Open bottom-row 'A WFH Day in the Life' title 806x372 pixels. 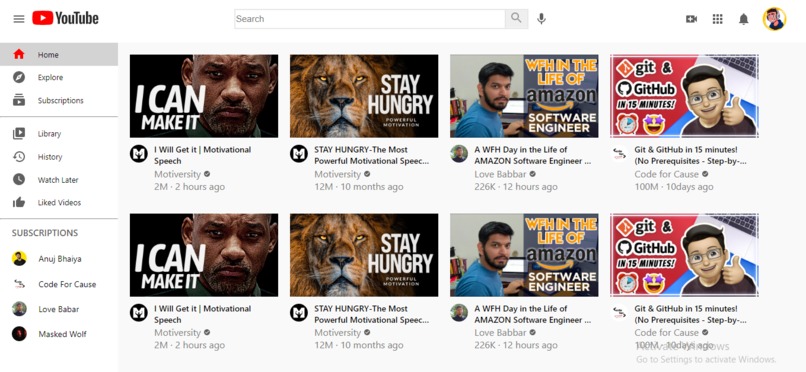[533, 314]
